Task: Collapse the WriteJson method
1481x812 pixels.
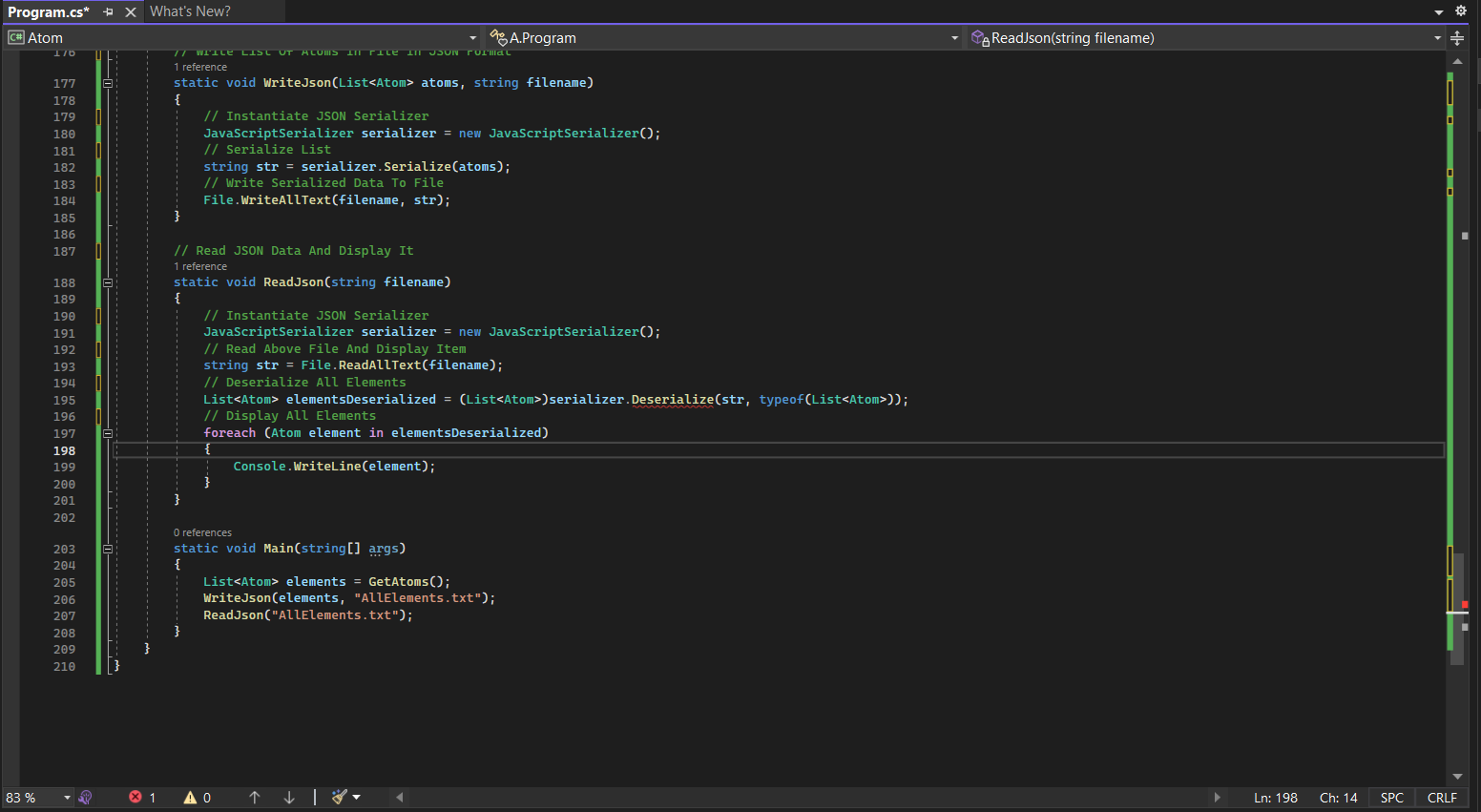Action: (x=108, y=84)
